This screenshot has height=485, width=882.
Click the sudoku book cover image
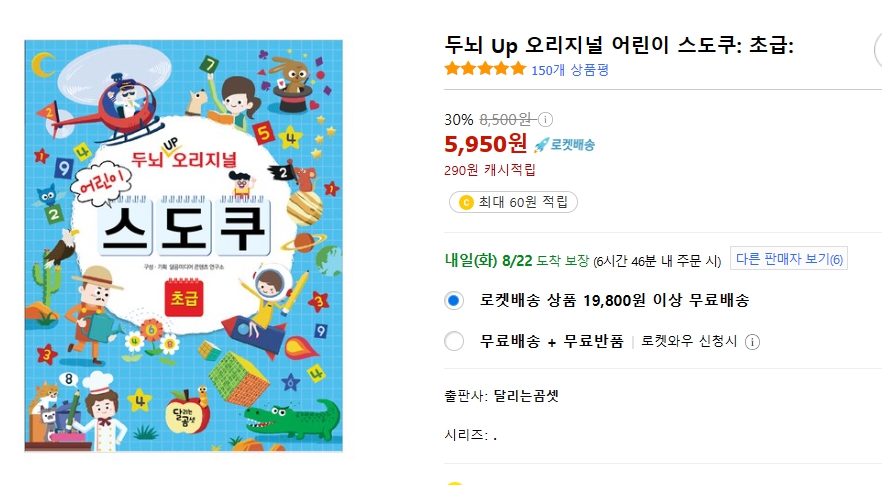[x=184, y=245]
